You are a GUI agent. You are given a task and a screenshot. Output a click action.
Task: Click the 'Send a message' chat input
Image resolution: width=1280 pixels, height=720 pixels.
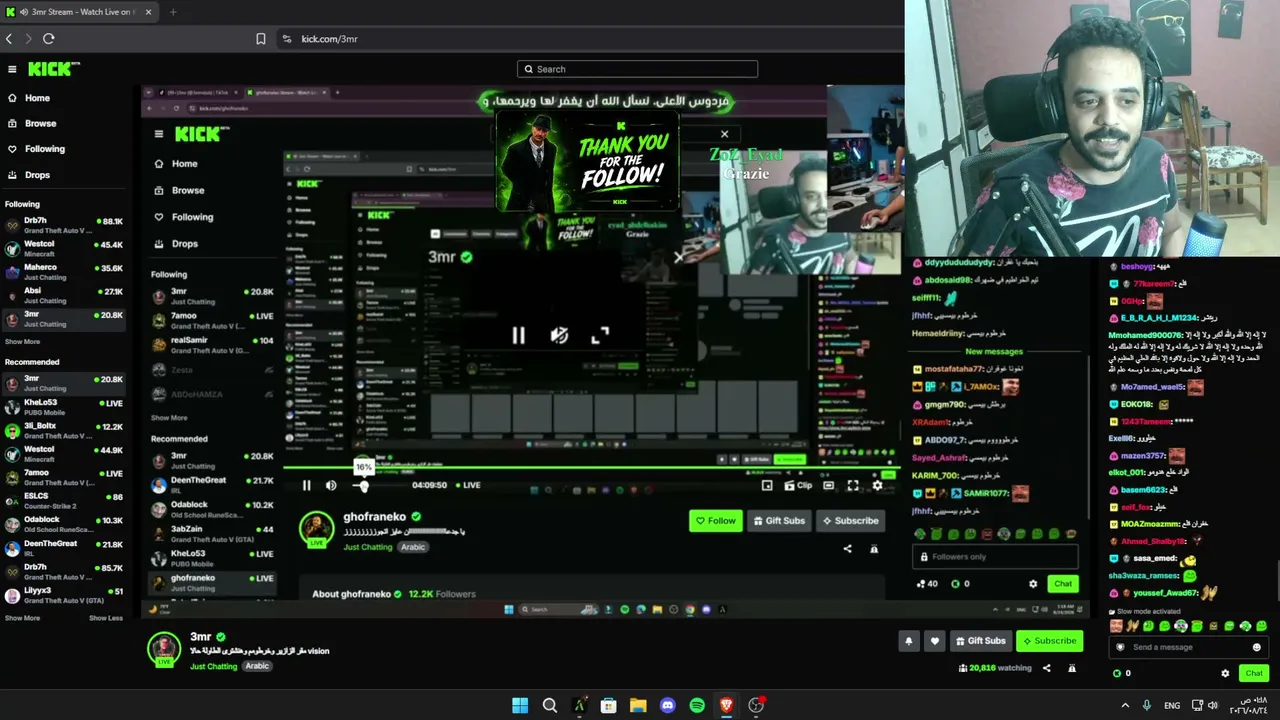(x=1189, y=647)
